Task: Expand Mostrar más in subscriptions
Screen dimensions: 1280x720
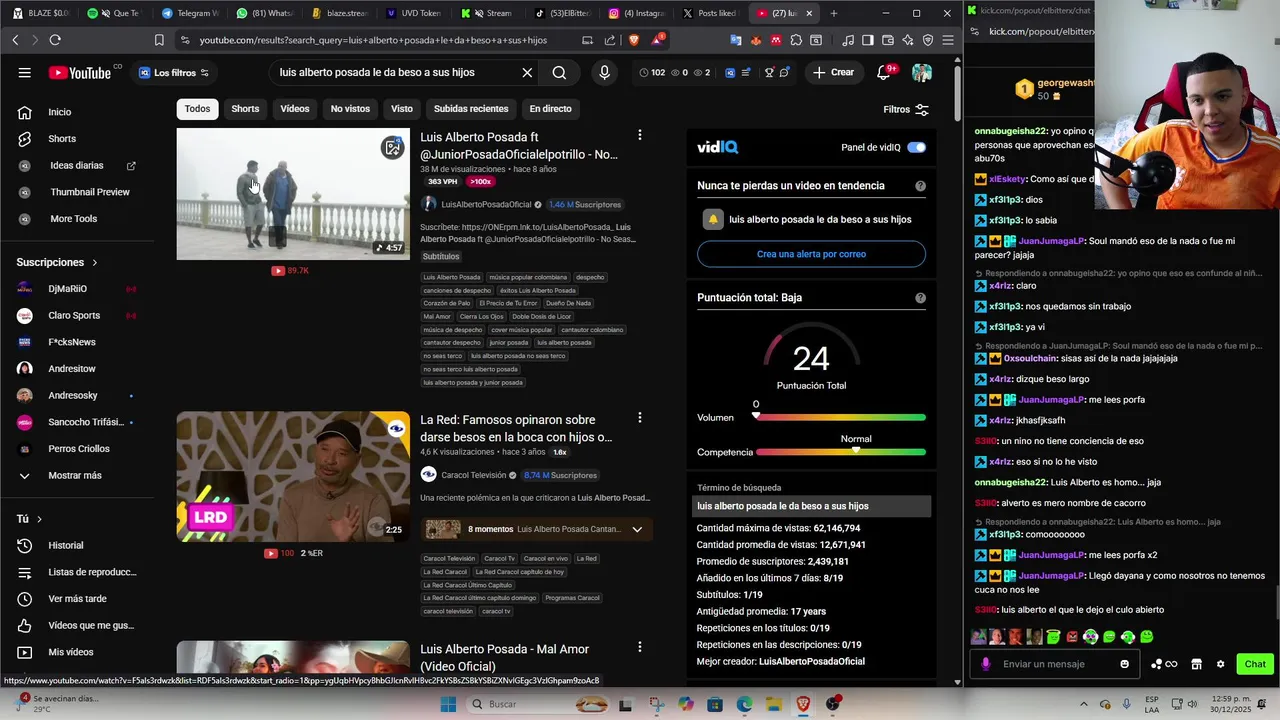Action: (75, 476)
